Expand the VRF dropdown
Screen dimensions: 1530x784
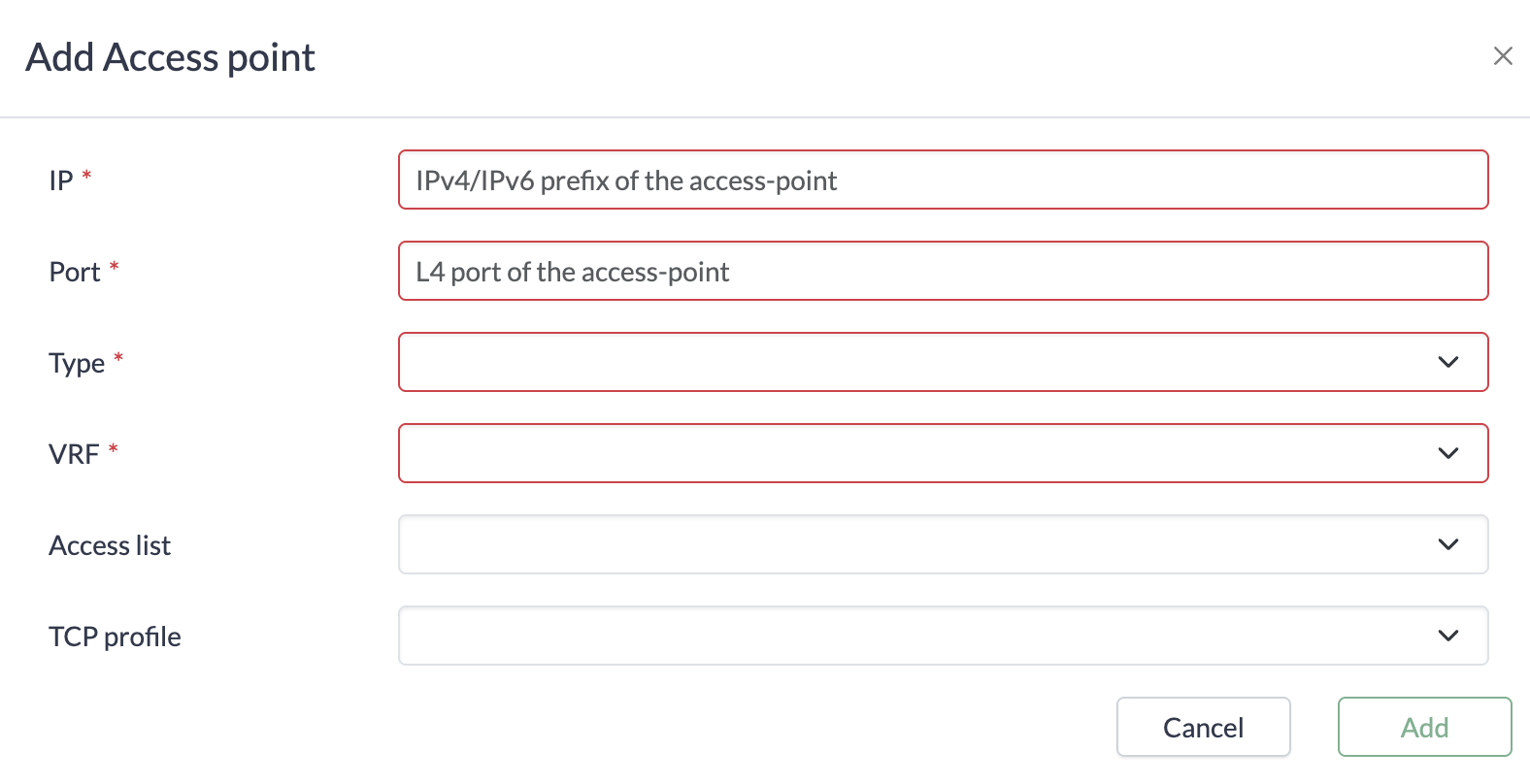[x=913, y=453]
